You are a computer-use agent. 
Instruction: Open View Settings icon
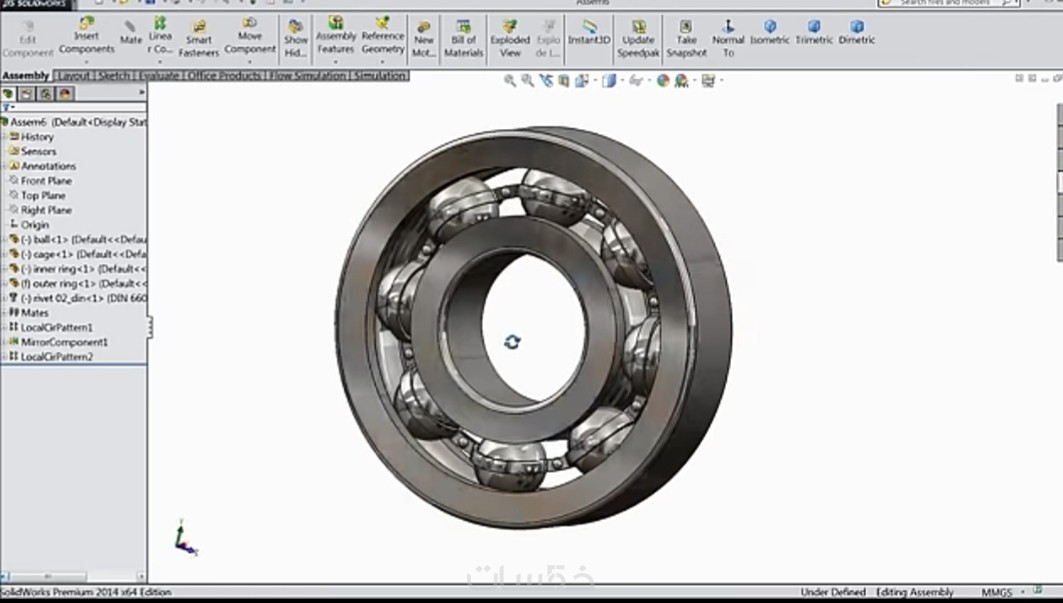pyautogui.click(x=709, y=81)
